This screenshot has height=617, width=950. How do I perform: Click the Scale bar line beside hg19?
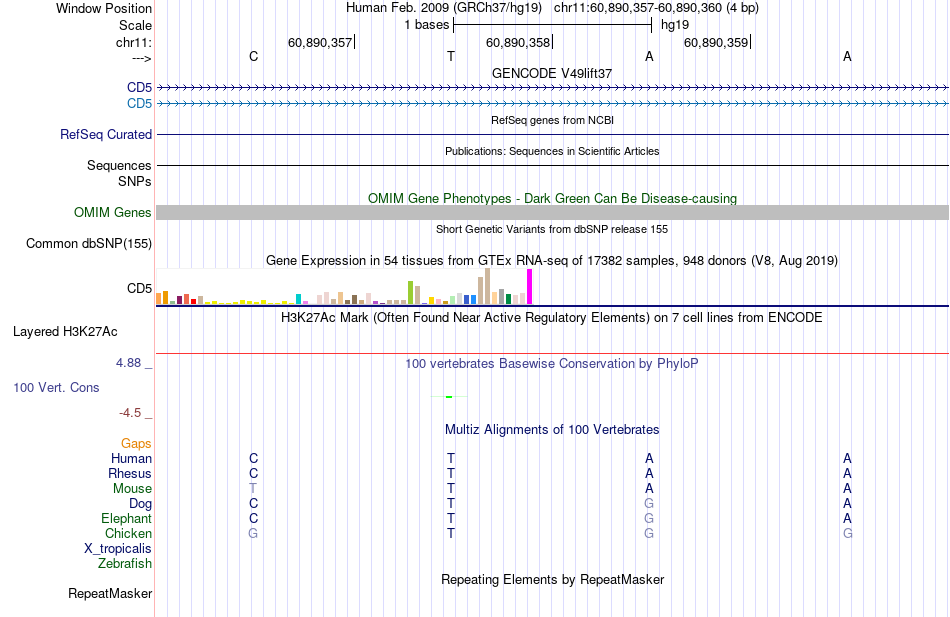553,25
